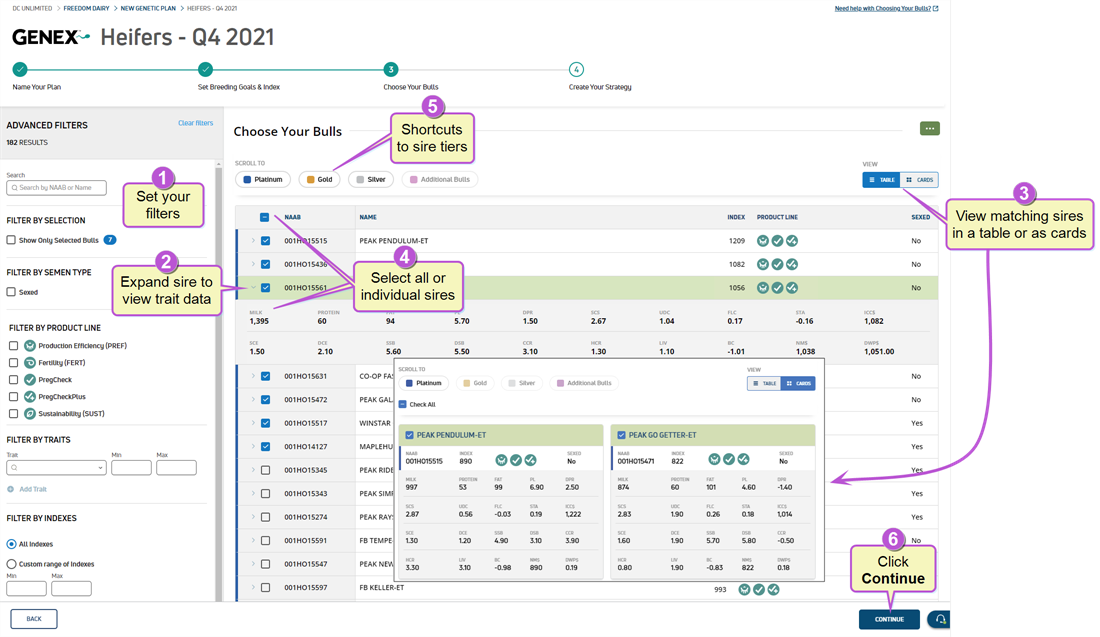Viewport: 1100px width, 637px height.
Task: Click the Clear filters link
Action: pos(195,123)
